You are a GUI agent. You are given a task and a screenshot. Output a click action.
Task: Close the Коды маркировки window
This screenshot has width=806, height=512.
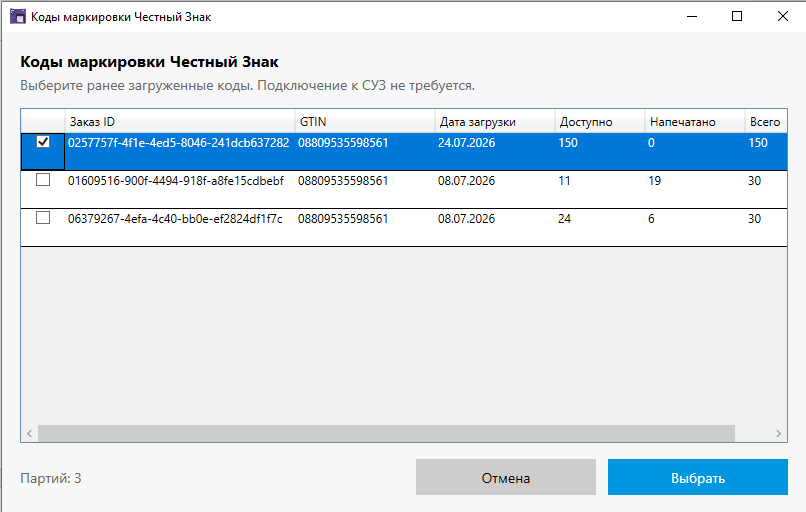pyautogui.click(x=782, y=16)
